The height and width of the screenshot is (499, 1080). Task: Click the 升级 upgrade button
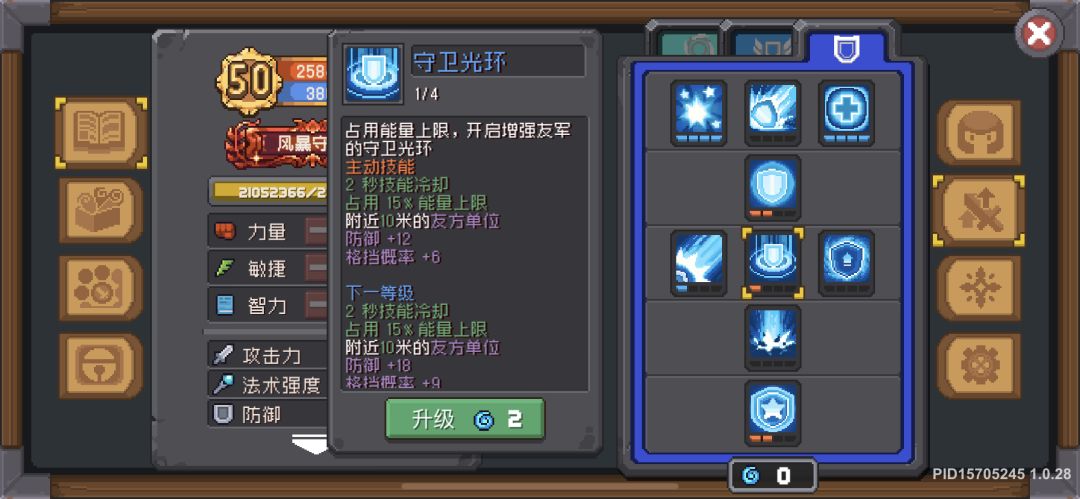[x=464, y=419]
